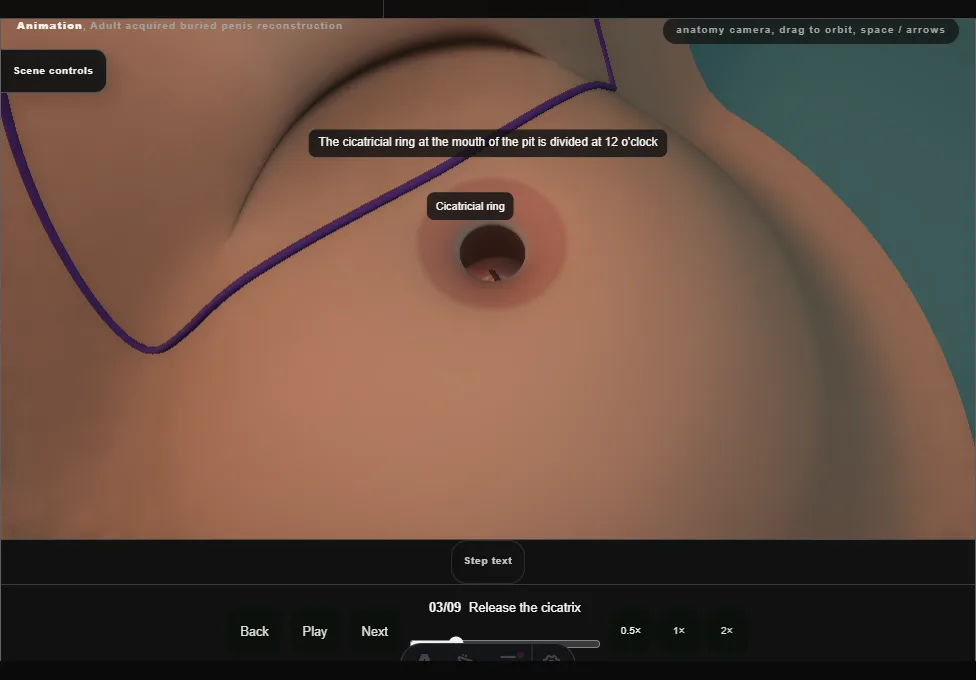Click the caption about 12 o'clock division
976x680 pixels.
click(487, 143)
